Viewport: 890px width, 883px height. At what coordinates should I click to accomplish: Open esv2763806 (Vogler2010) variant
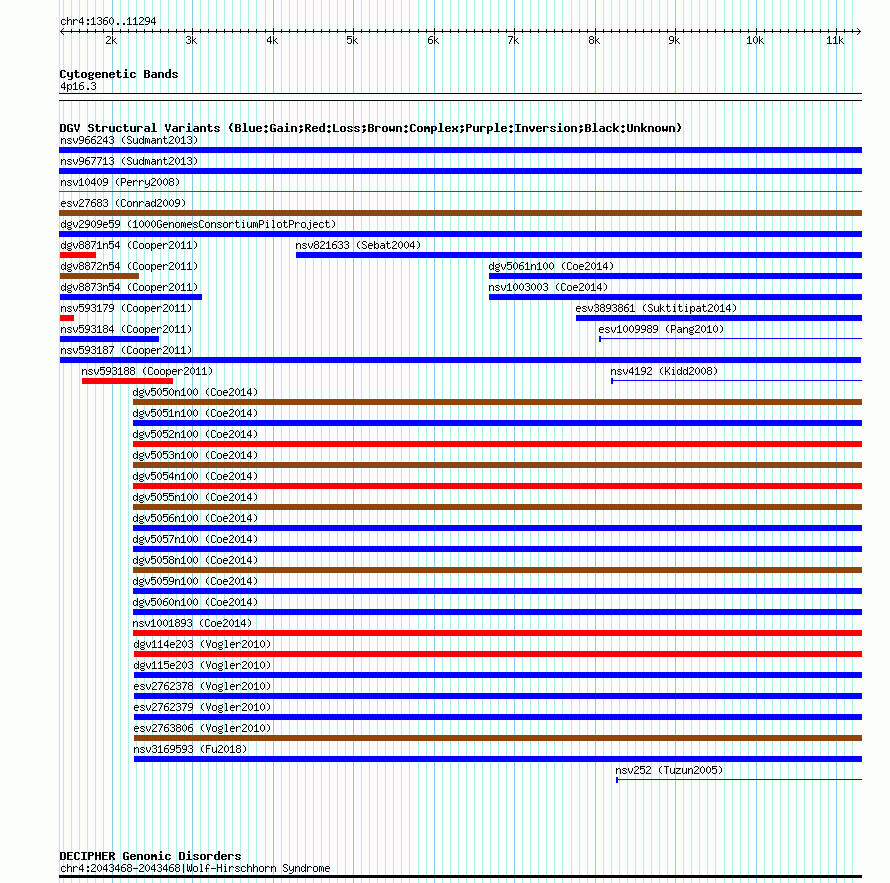pyautogui.click(x=203, y=728)
